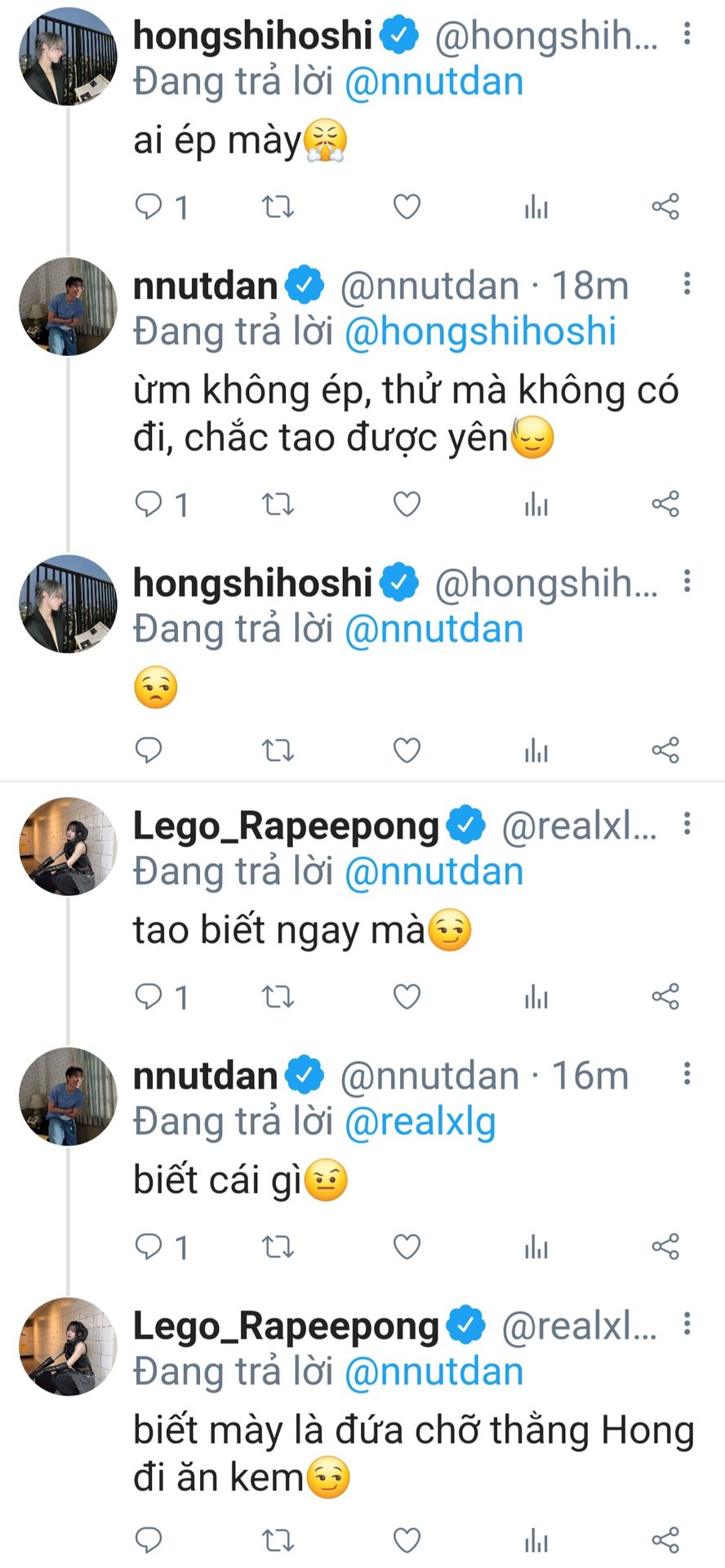Reply to the "chở thằng Hong đi ăn kem" tweet
Viewport: 725px width, 1568px height.
[149, 1540]
